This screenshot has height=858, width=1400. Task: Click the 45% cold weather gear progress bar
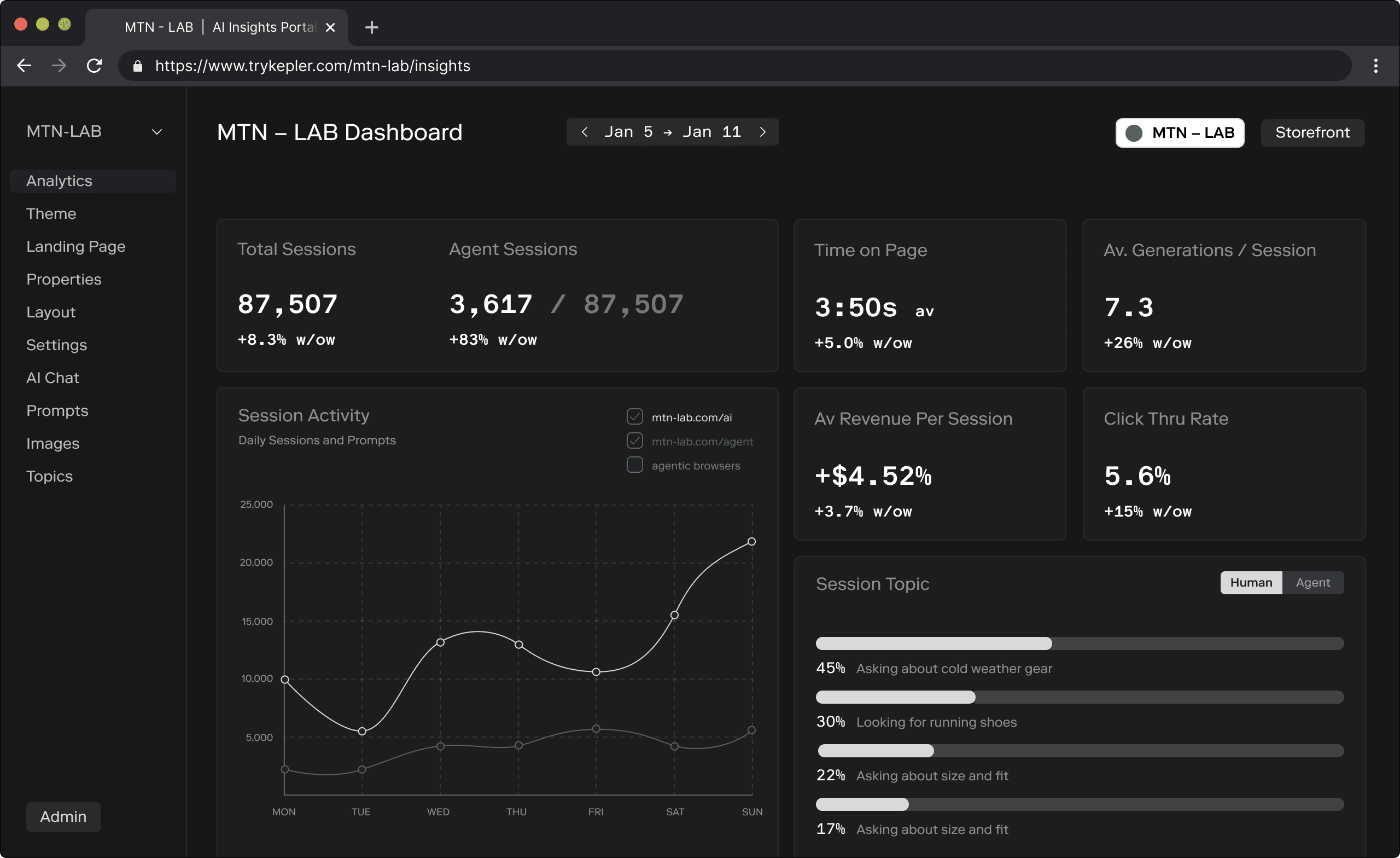(x=1080, y=643)
